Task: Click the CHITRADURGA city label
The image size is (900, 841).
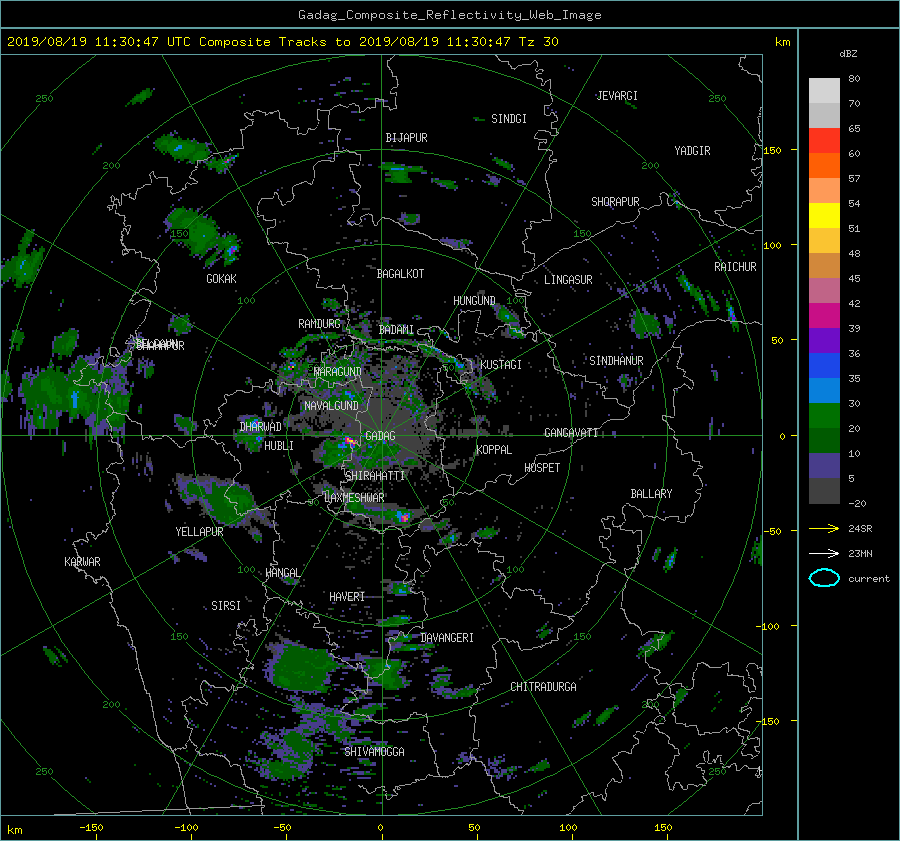Action: pyautogui.click(x=543, y=687)
